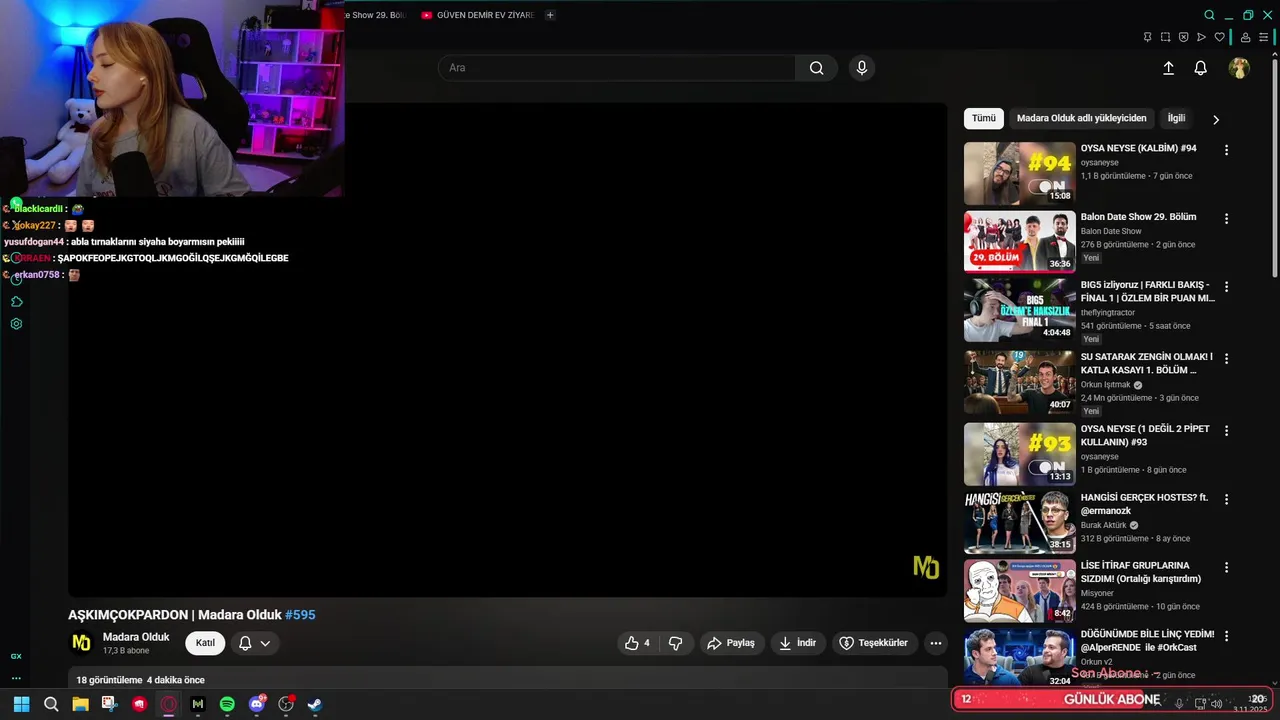Viewport: 1280px width, 720px height.
Task: Open the account avatar menu
Action: [x=1239, y=68]
